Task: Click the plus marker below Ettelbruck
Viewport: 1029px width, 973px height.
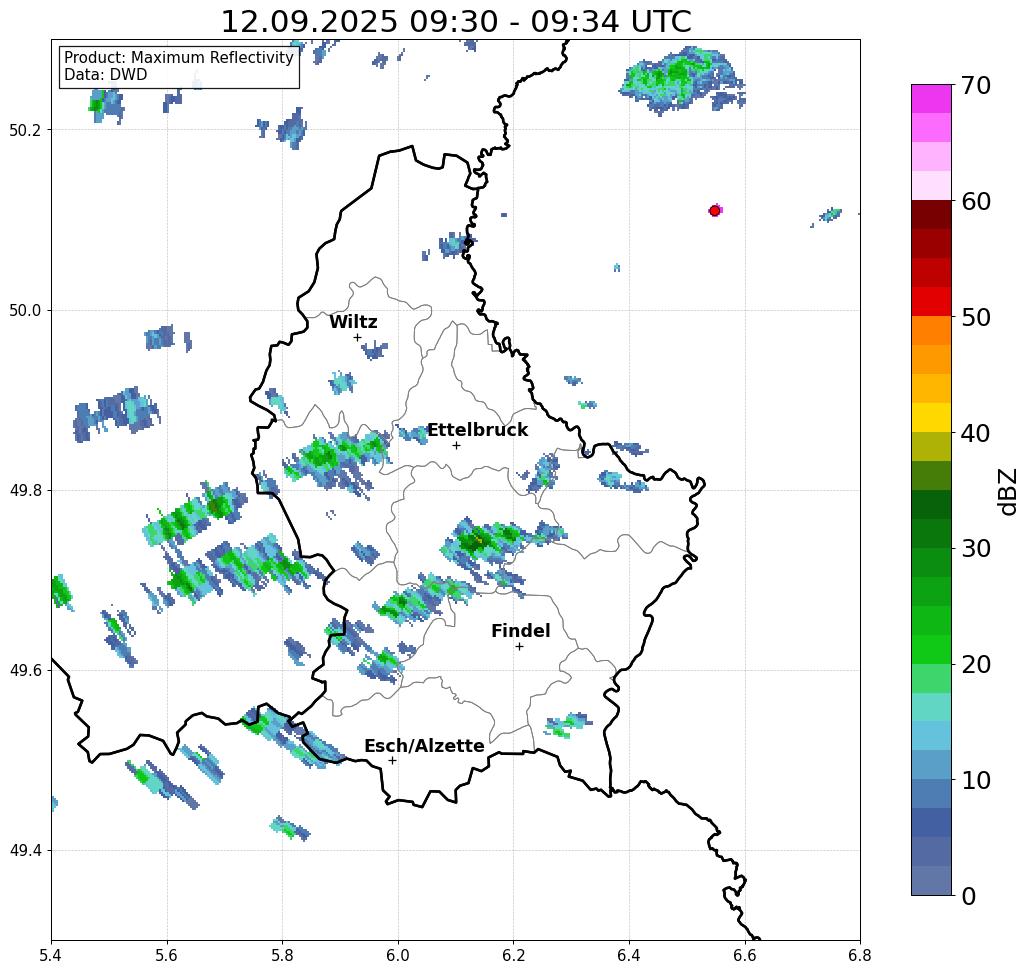Action: (457, 445)
